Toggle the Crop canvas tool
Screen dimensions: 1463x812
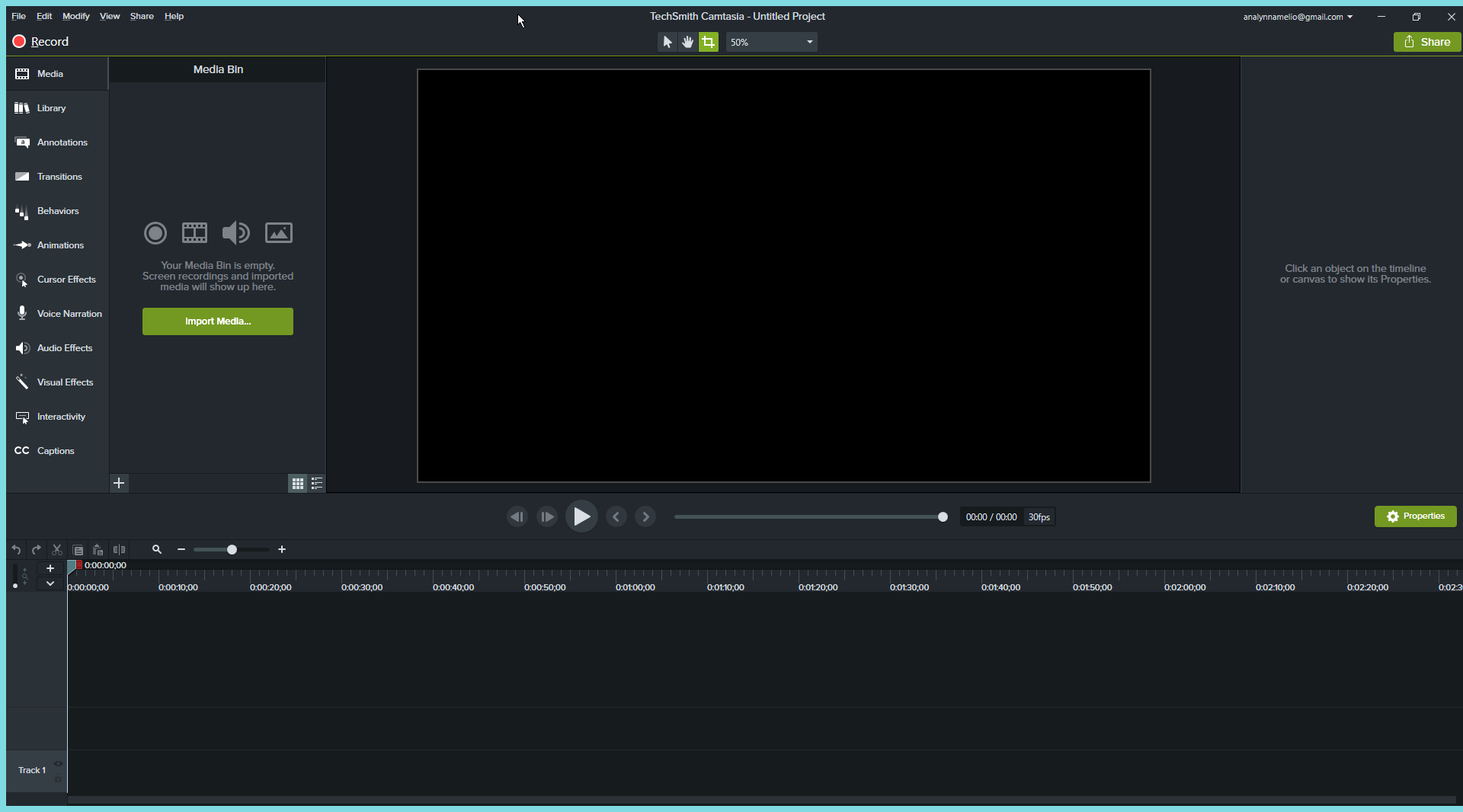point(709,42)
